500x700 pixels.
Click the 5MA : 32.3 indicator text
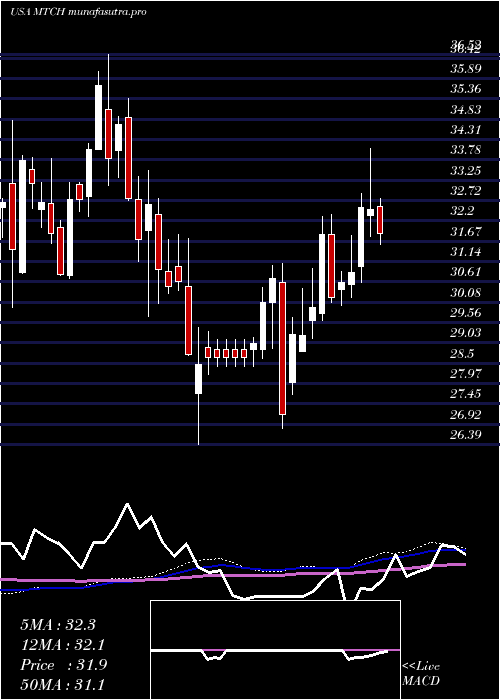(x=58, y=625)
